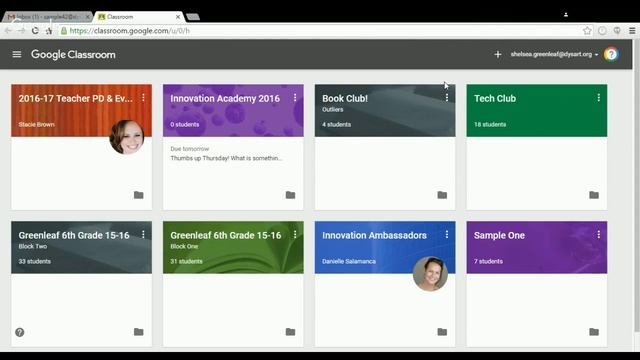Viewport: 640px width, 360px height.
Task: Open the three-dot menu on the Book Club! card
Action: tap(447, 98)
